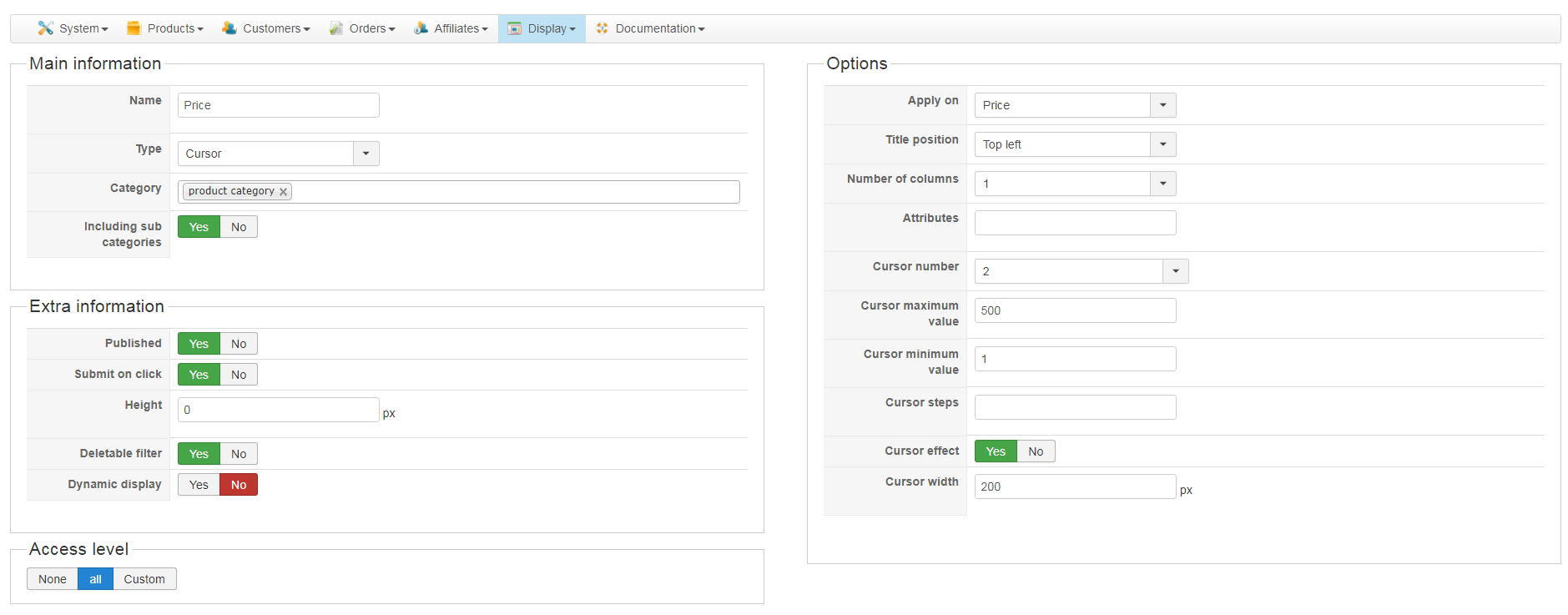Click the Documentation icon
The height and width of the screenshot is (615, 1568).
602,28
